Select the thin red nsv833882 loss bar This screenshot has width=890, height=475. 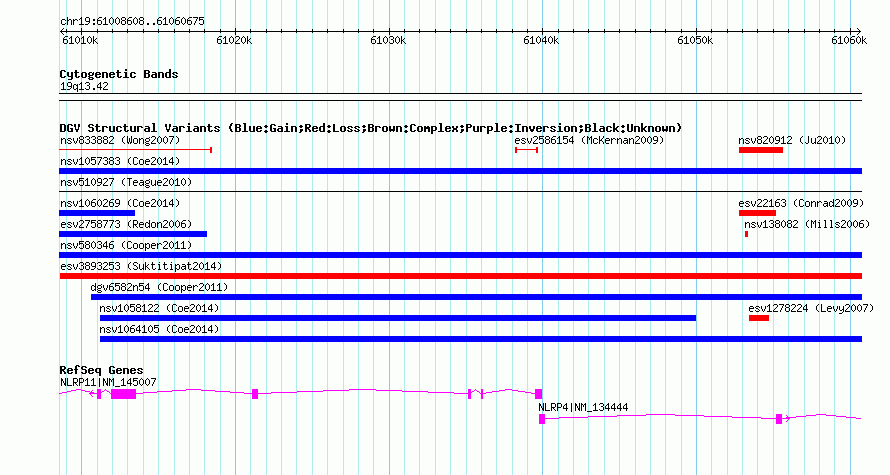136,150
